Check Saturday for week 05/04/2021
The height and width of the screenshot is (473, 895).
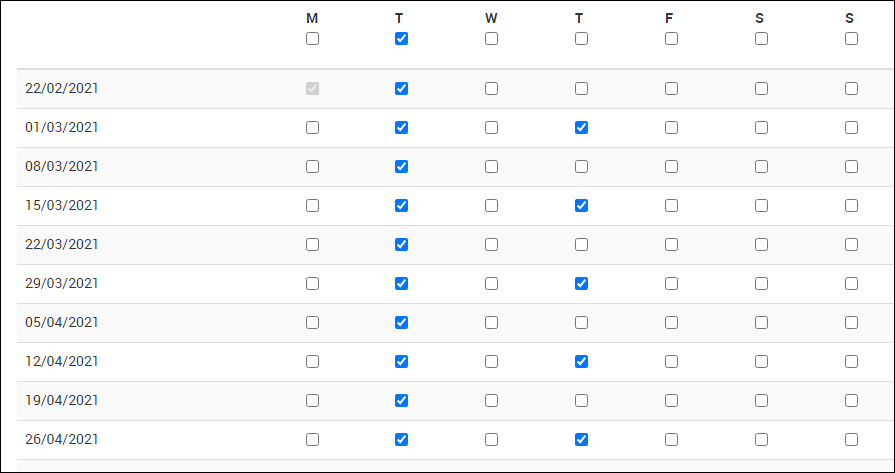[x=761, y=322]
